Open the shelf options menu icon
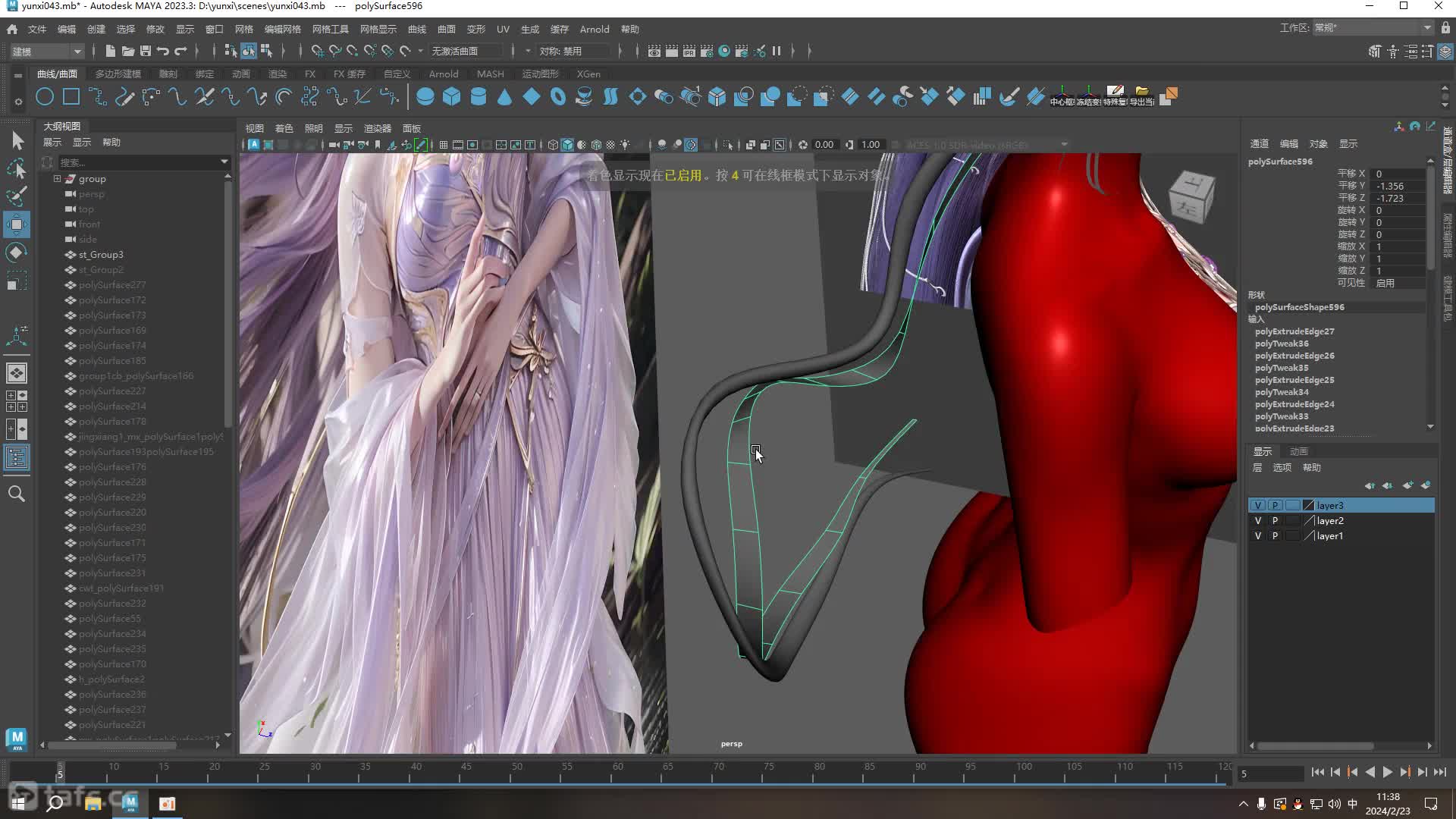This screenshot has width=1456, height=819. pos(17,75)
